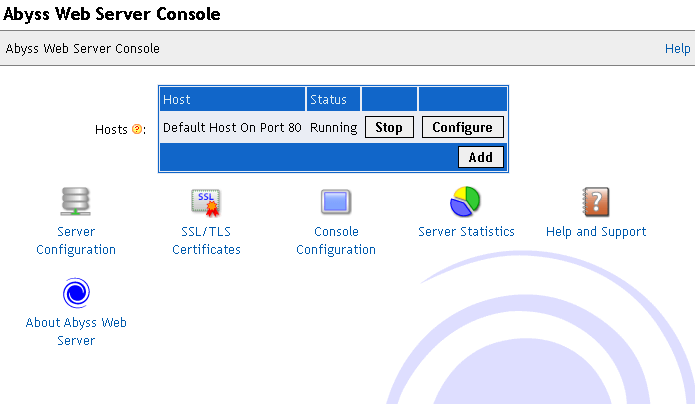Go to the Server Statistics link
This screenshot has width=695, height=404.
466,231
